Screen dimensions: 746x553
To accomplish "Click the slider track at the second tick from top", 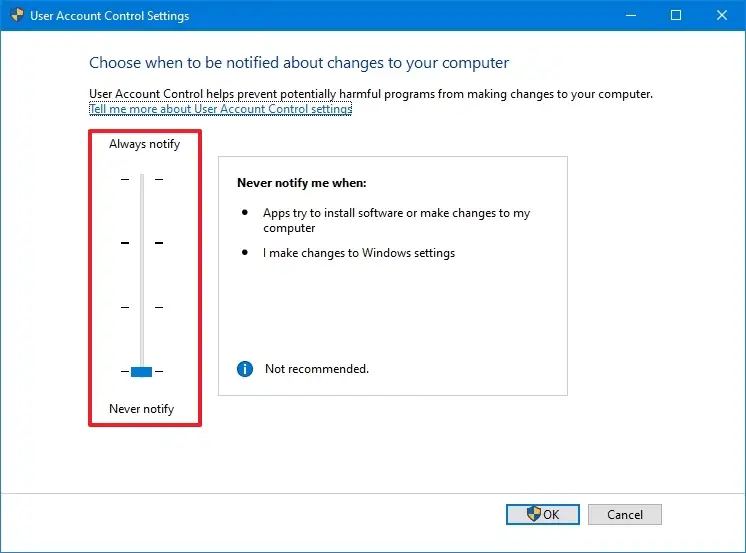I will tap(142, 243).
